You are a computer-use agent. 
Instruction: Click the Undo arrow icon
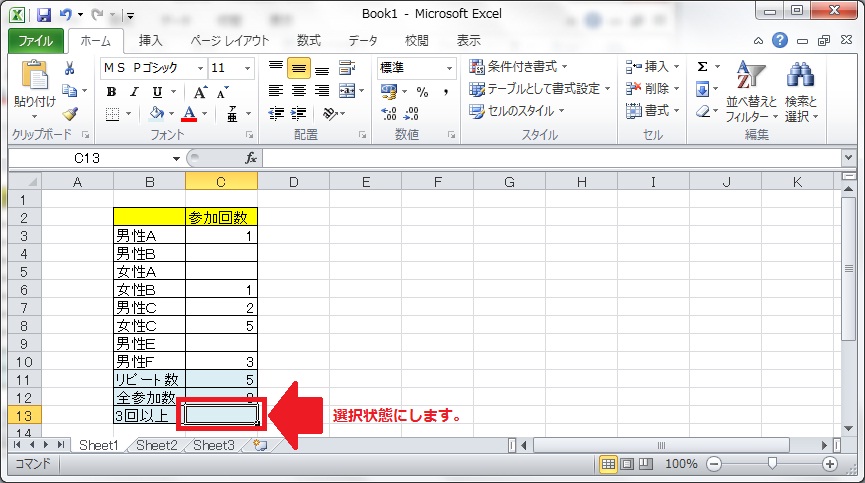(x=66, y=14)
